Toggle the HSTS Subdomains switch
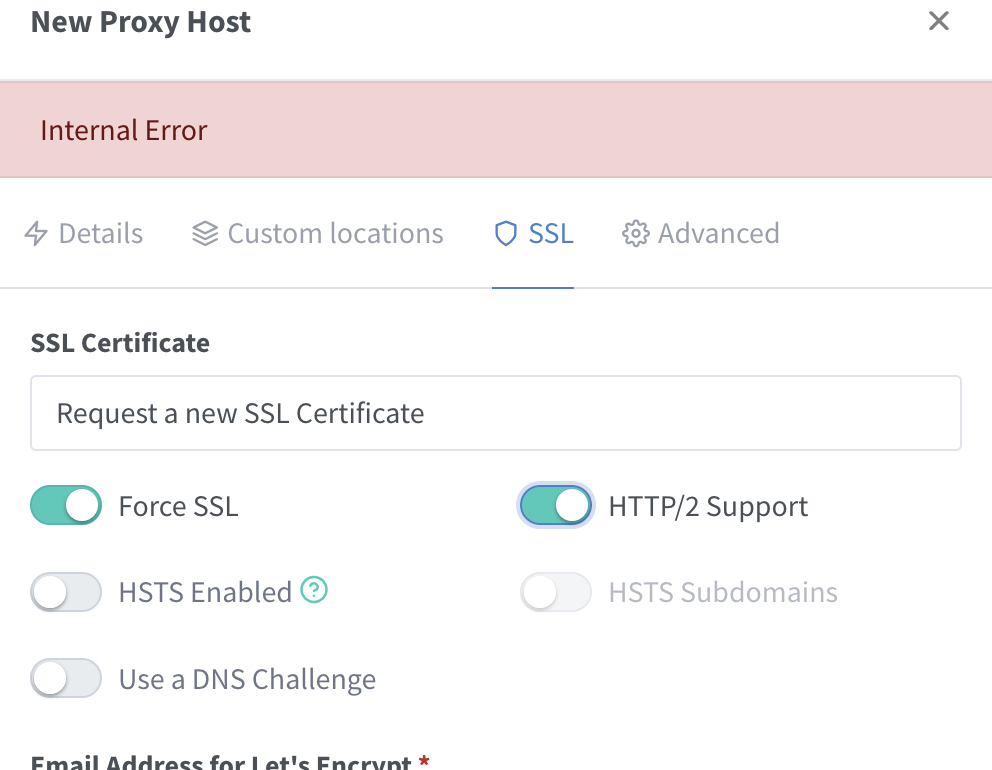The height and width of the screenshot is (770, 992). point(556,592)
